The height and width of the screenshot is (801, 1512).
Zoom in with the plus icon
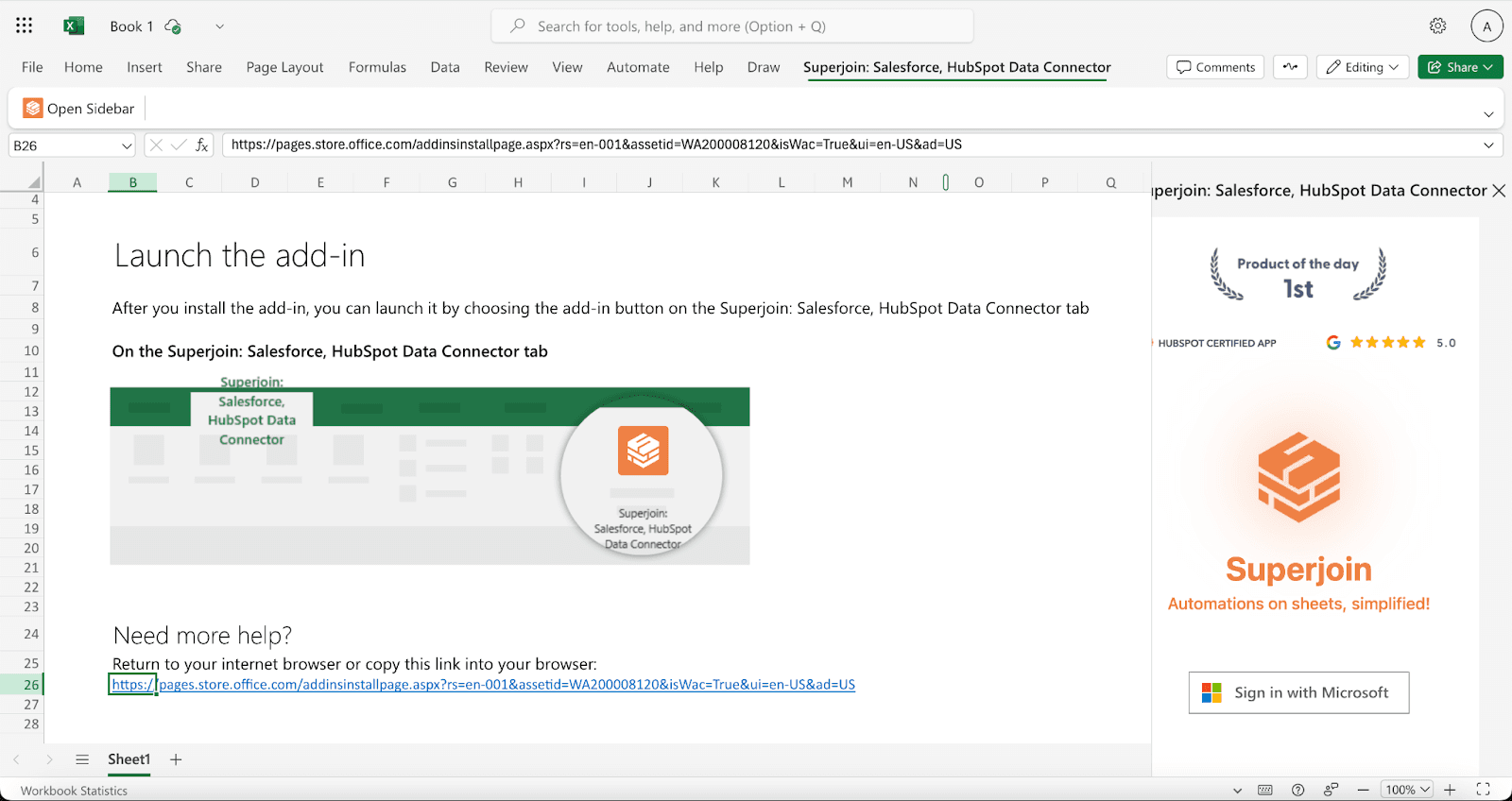1450,790
